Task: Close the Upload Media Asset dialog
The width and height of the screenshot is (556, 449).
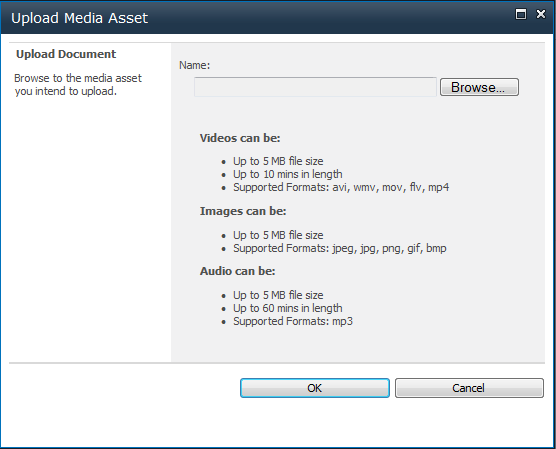Action: tap(541, 14)
